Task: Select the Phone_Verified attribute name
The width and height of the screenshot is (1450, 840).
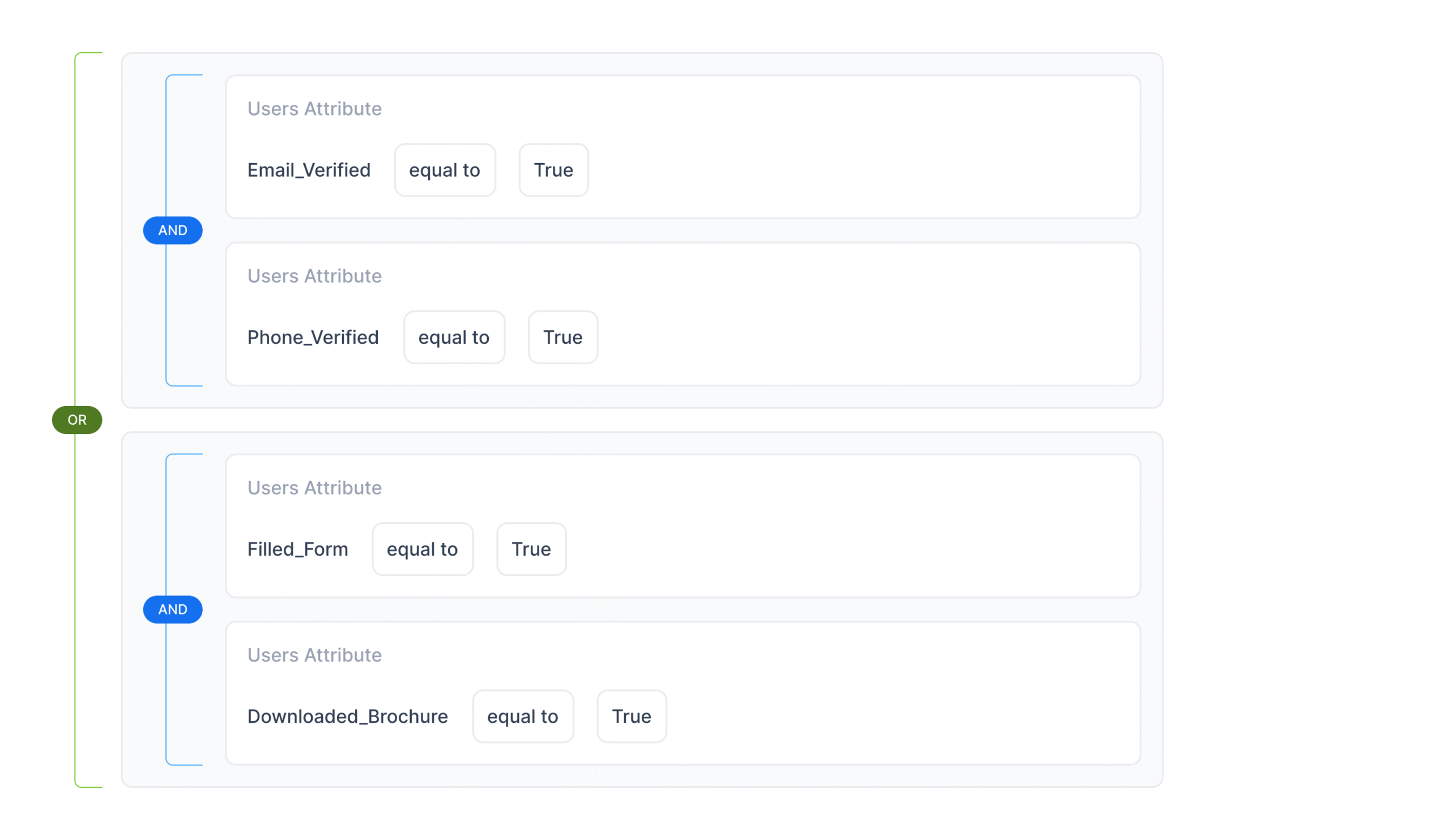Action: click(313, 338)
